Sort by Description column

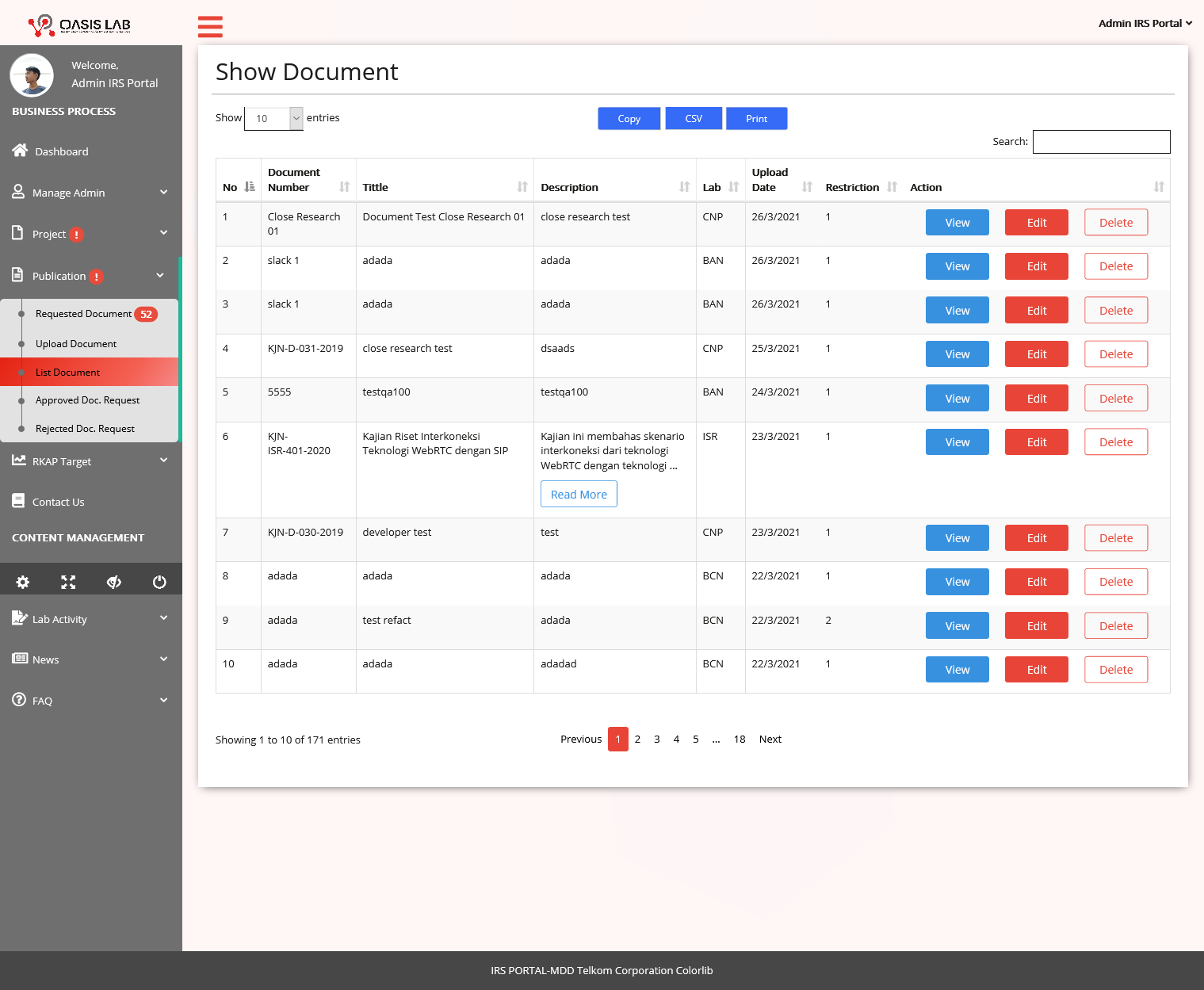685,187
